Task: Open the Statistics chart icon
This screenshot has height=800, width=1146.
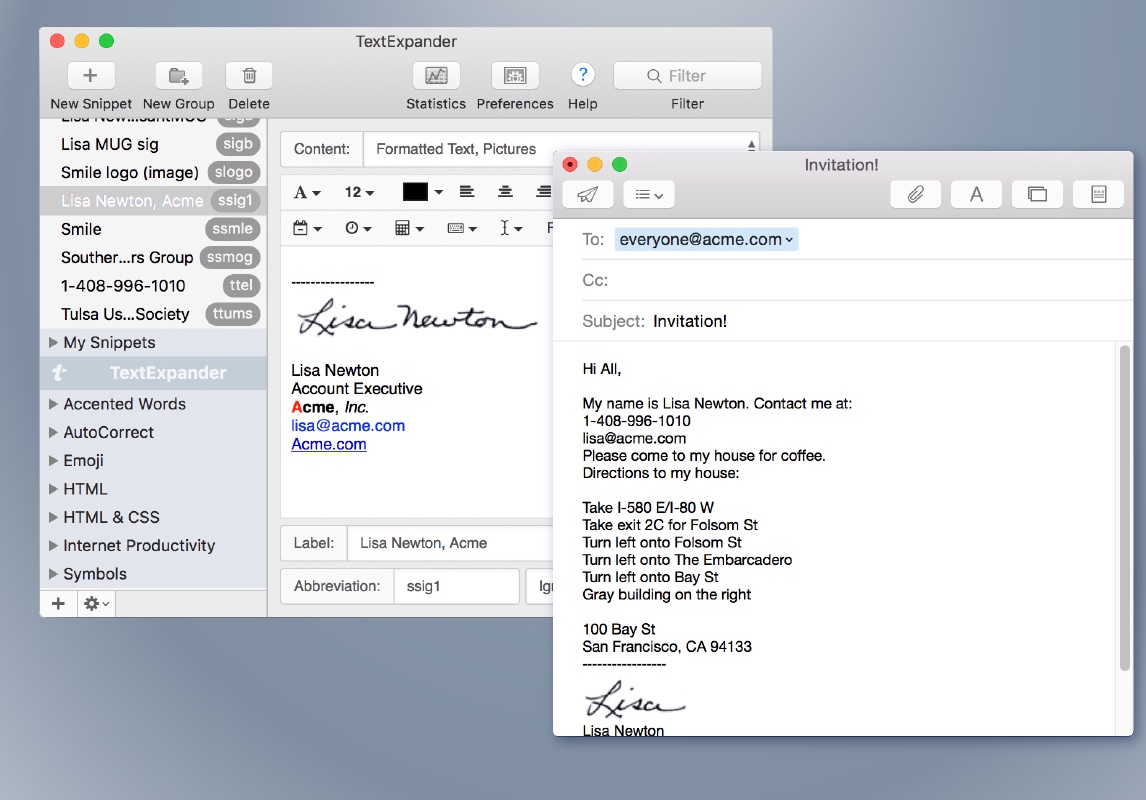Action: coord(436,76)
